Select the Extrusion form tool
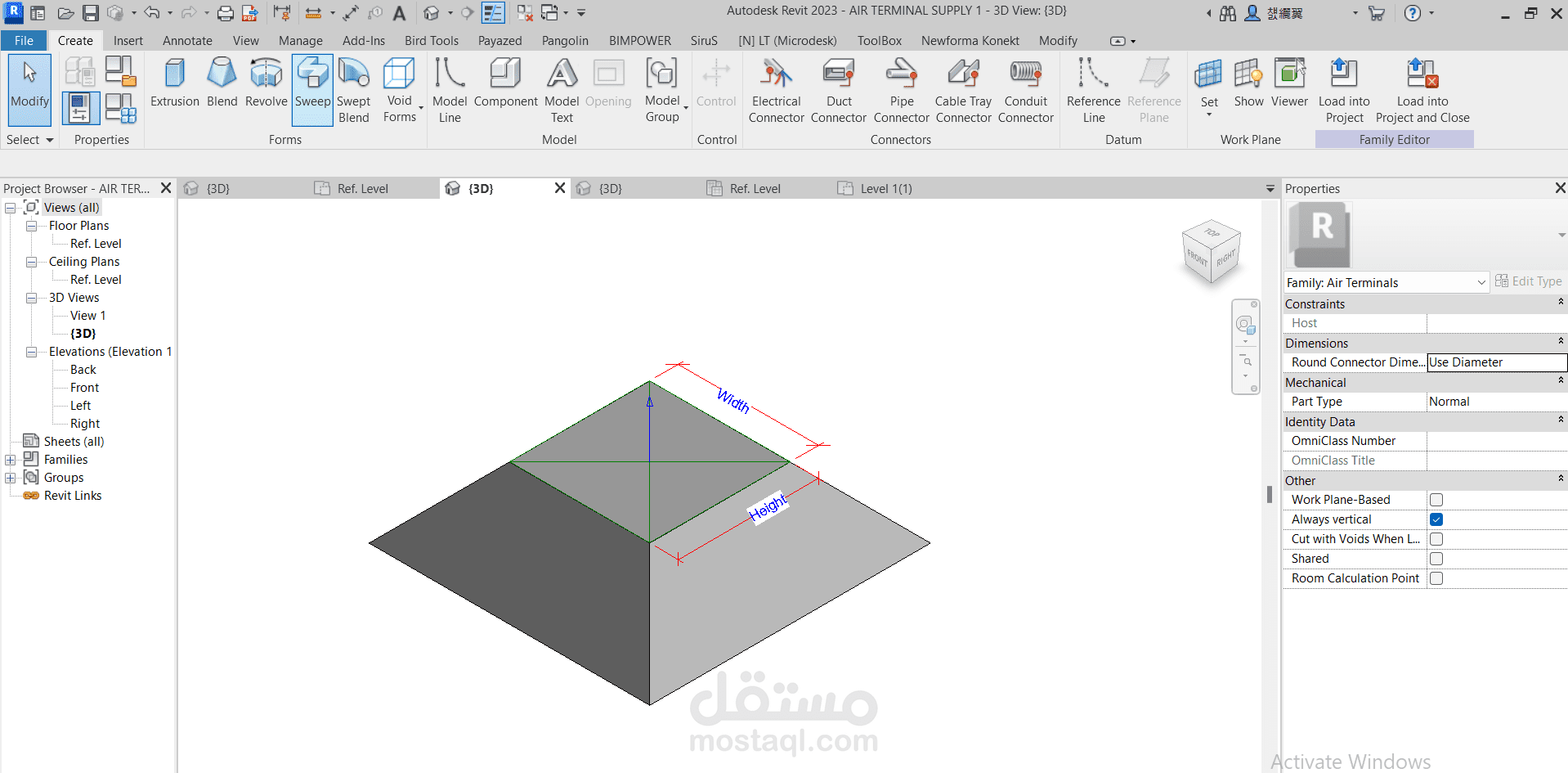Screen dimensions: 1568x773 (174, 83)
